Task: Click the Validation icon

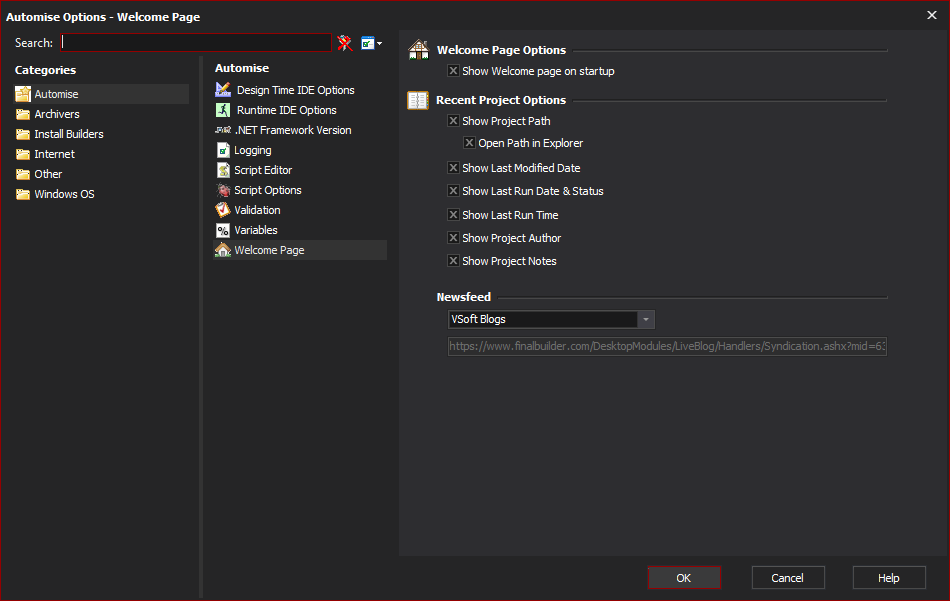Action: click(223, 210)
